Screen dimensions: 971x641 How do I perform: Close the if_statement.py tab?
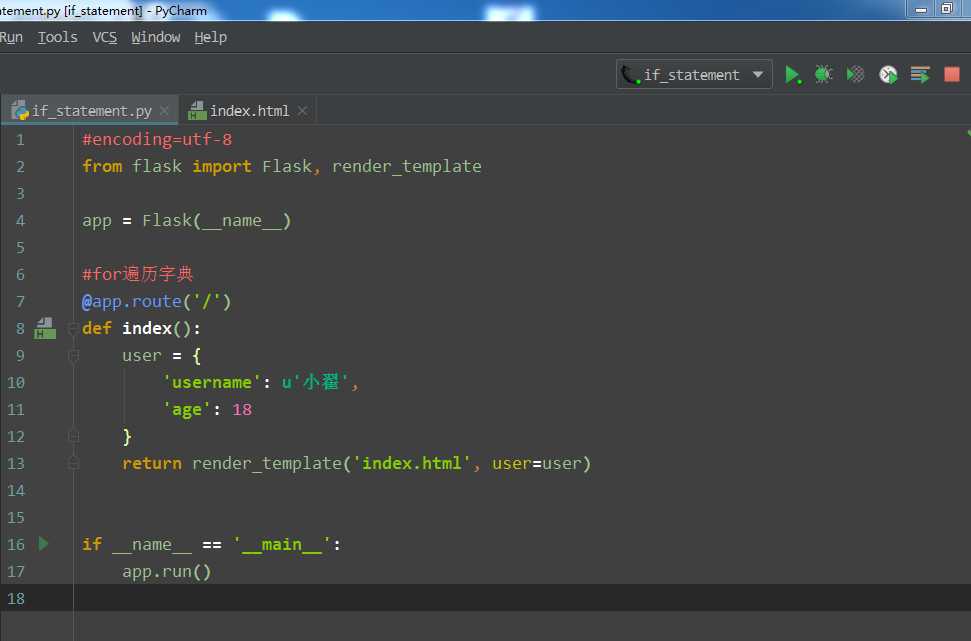point(164,111)
